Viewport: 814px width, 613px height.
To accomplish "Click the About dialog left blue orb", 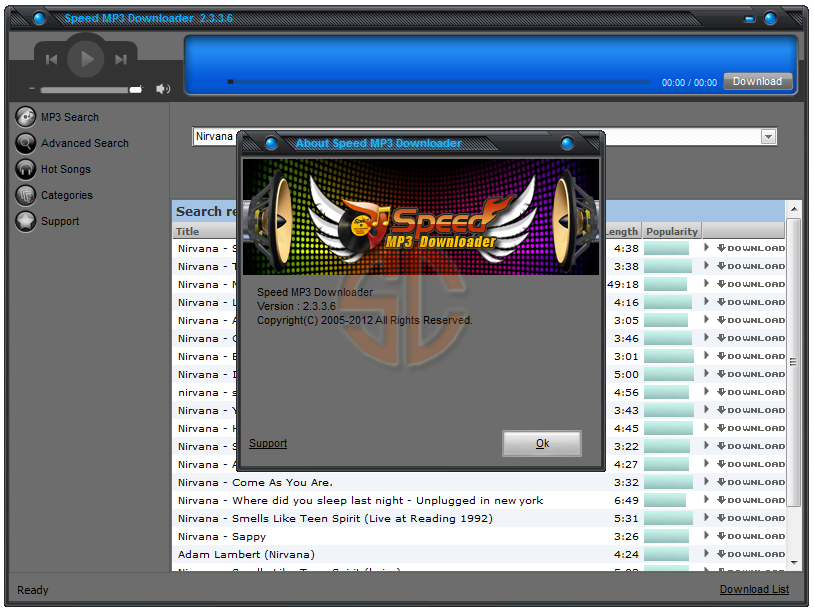I will tap(271, 143).
